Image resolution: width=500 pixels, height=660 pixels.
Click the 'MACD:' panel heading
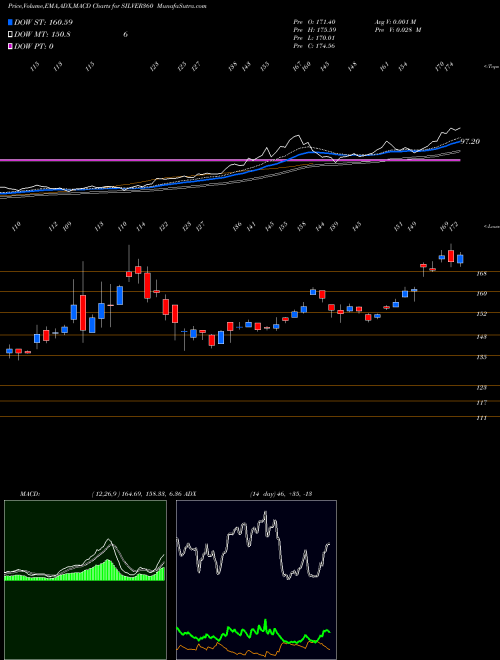click(29, 494)
